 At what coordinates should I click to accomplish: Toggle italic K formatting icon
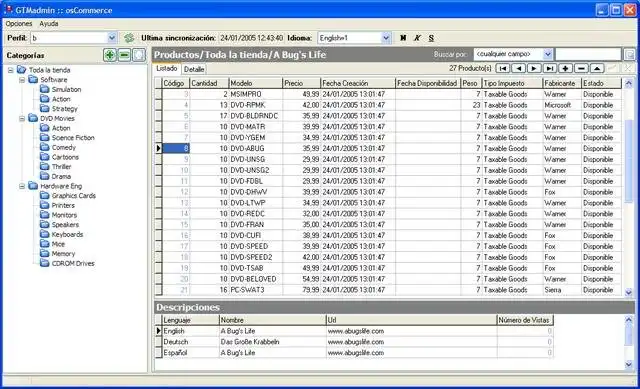tap(417, 38)
